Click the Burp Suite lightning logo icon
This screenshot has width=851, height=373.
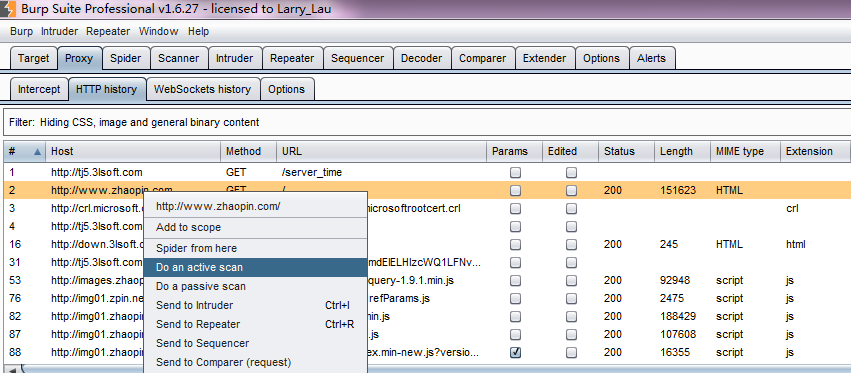pos(8,9)
